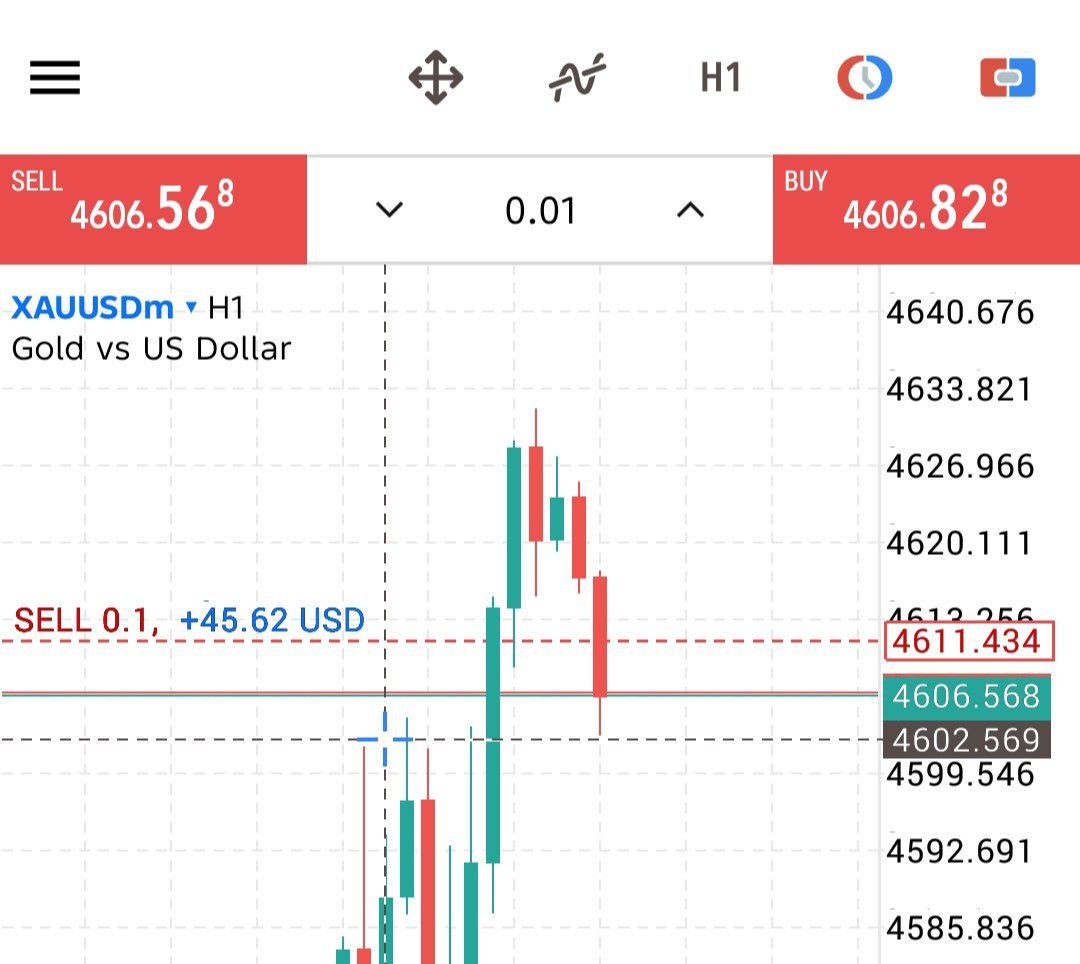Decrease the lot volume with down chevron
The width and height of the screenshot is (1080, 964).
[x=389, y=209]
